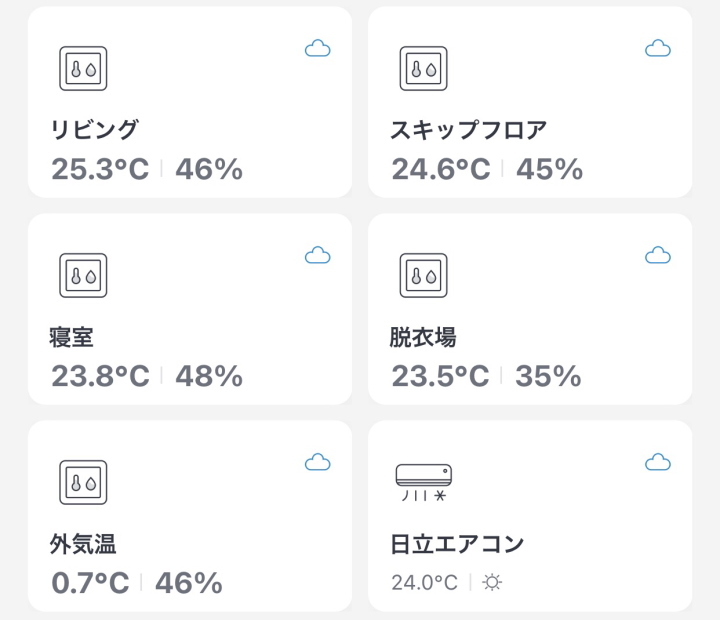Tap the 日立エアコン air conditioner icon
This screenshot has width=720, height=620.
coord(424,482)
